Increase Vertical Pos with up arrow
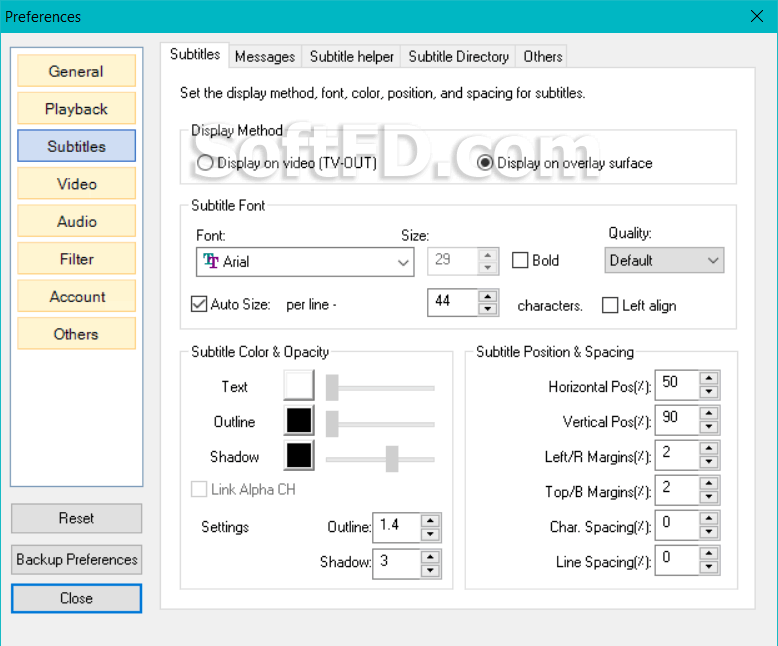This screenshot has height=646, width=778. point(709,413)
